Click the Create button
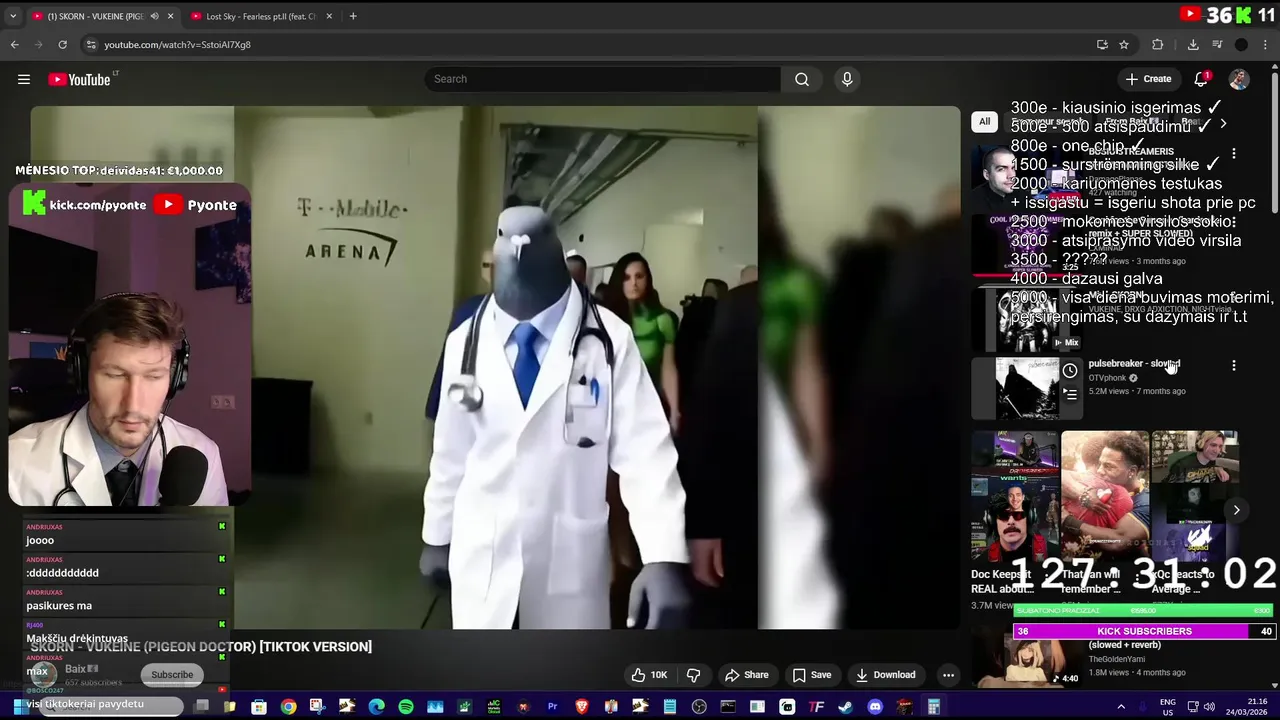Image resolution: width=1280 pixels, height=720 pixels. [1148, 79]
